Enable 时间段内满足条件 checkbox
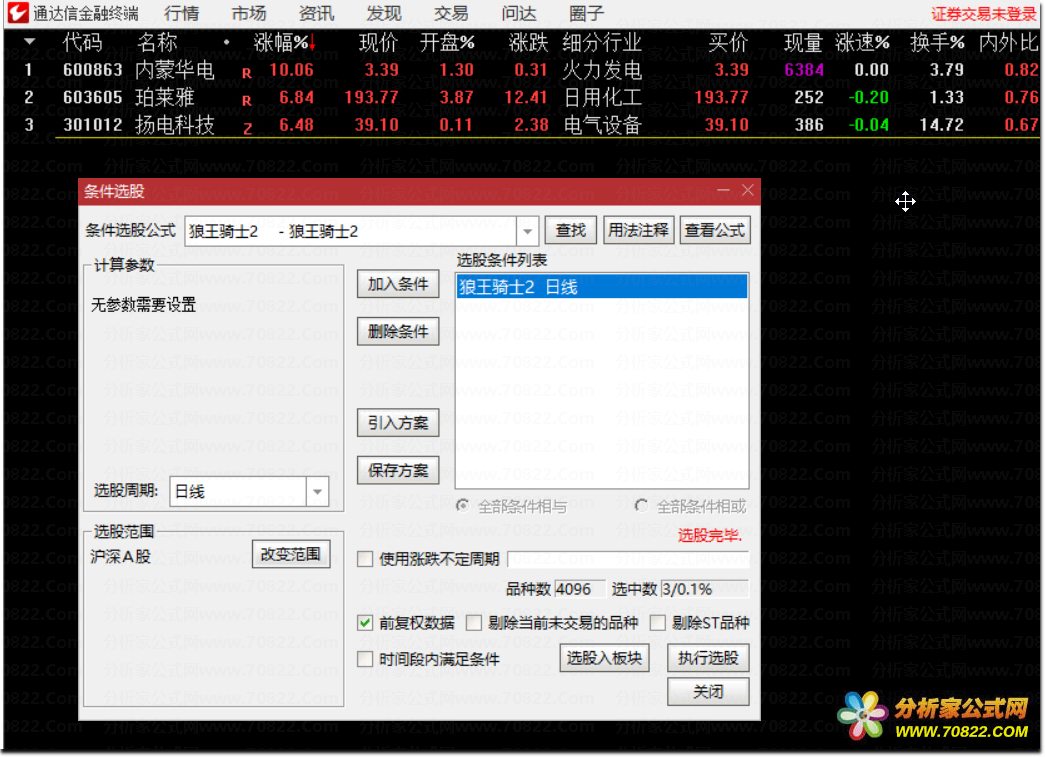The image size is (1046, 757). tap(365, 660)
